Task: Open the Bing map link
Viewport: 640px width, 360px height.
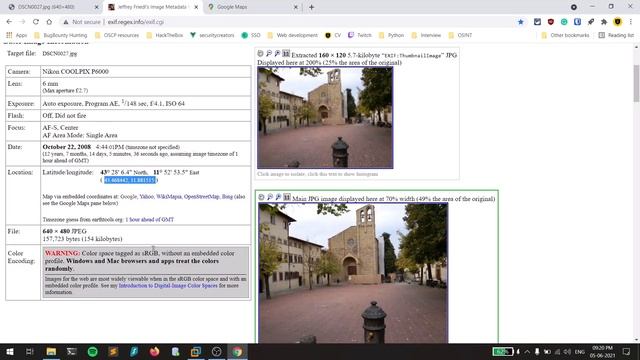Action: point(227,197)
